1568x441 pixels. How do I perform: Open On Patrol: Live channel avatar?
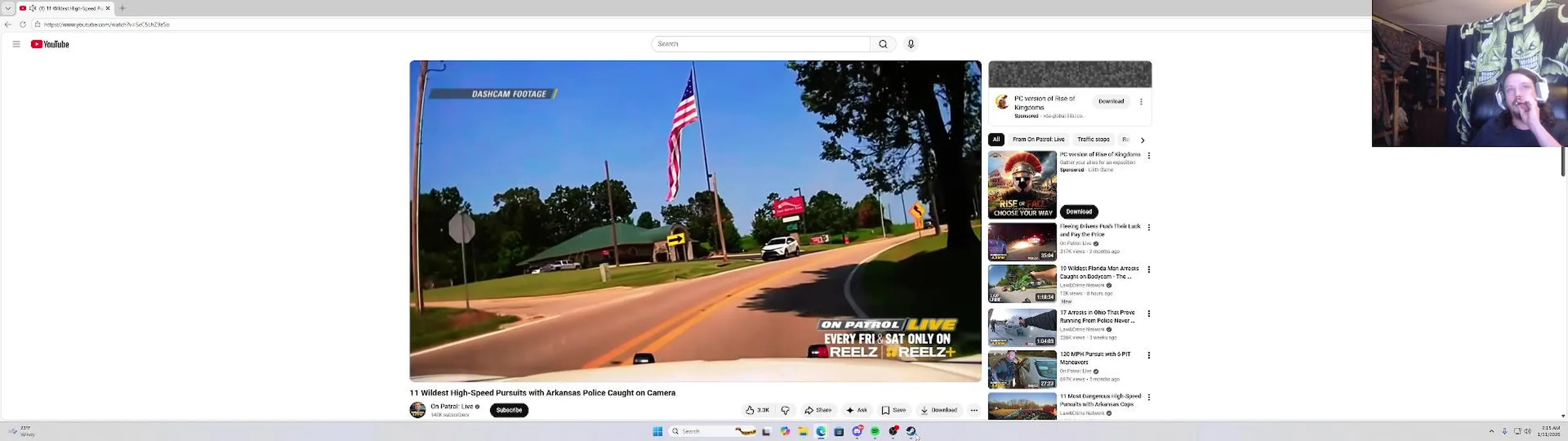tap(418, 410)
